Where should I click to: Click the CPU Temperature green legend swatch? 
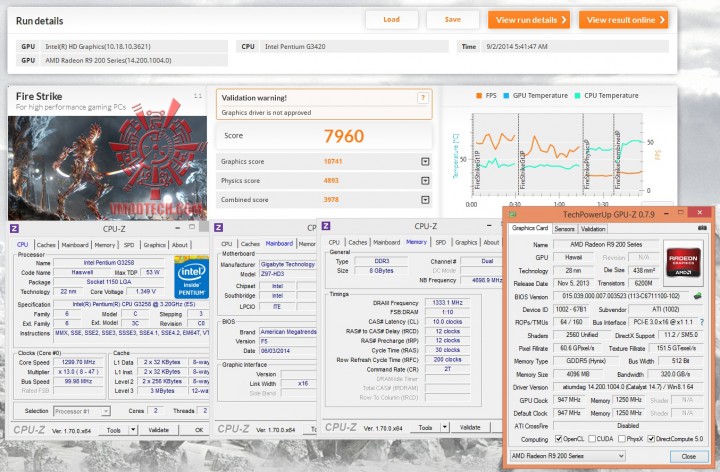tap(577, 96)
